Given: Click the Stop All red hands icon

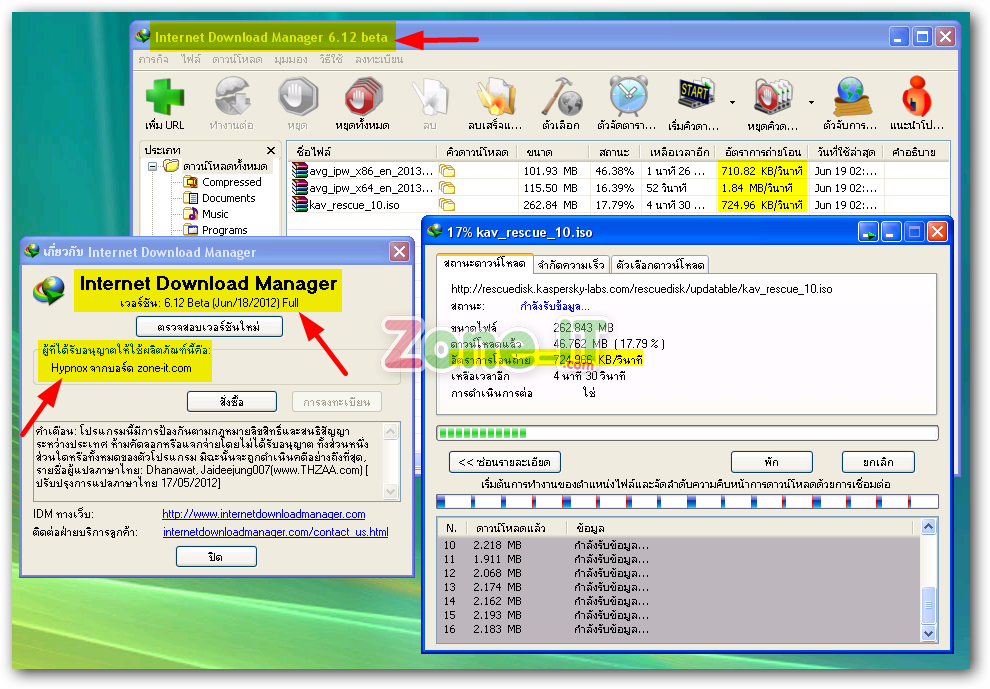Looking at the screenshot, I should 364,97.
